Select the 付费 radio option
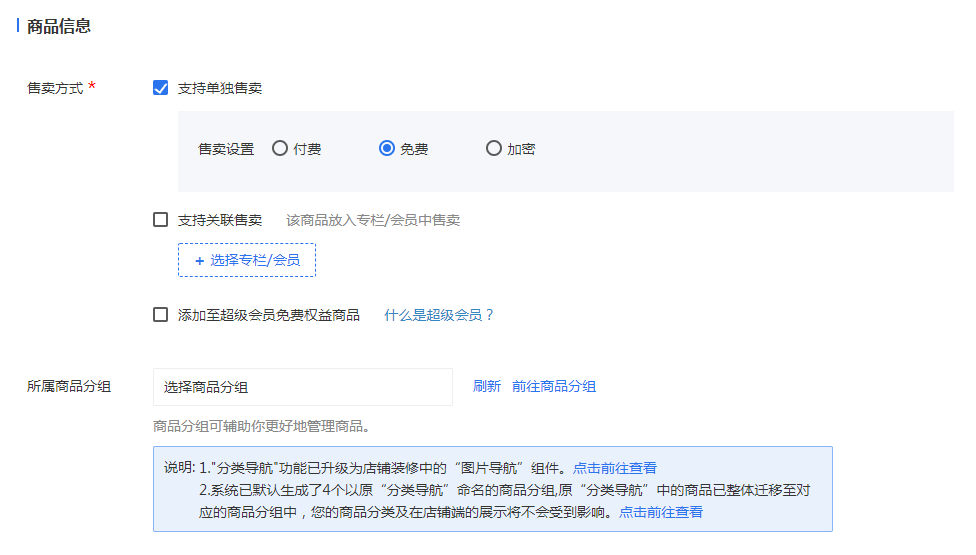The image size is (976, 555). (x=280, y=148)
